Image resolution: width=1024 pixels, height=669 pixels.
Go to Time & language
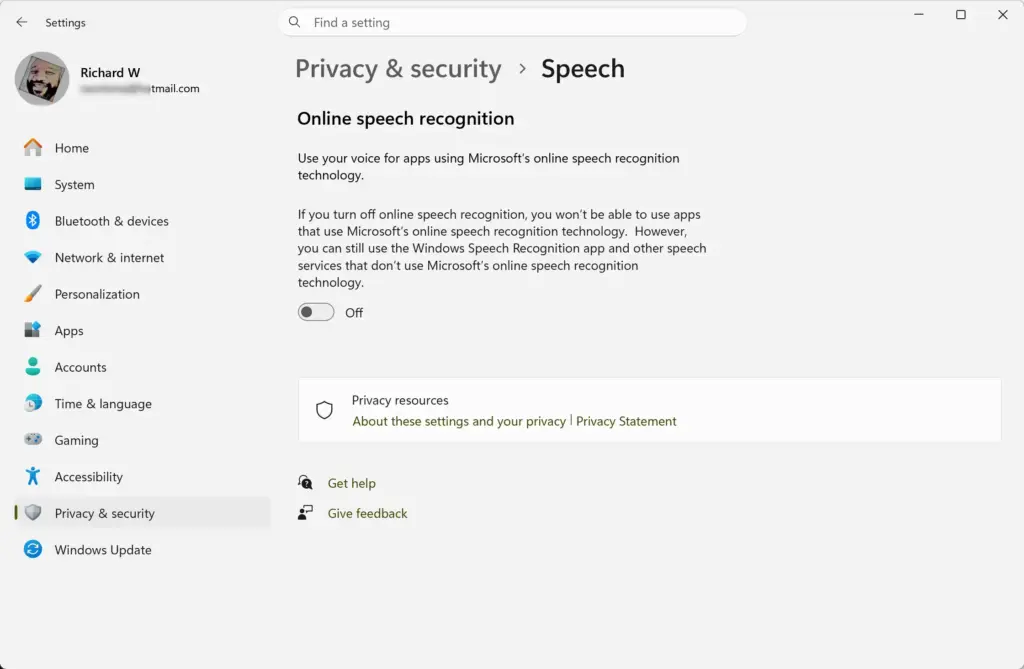click(142, 404)
